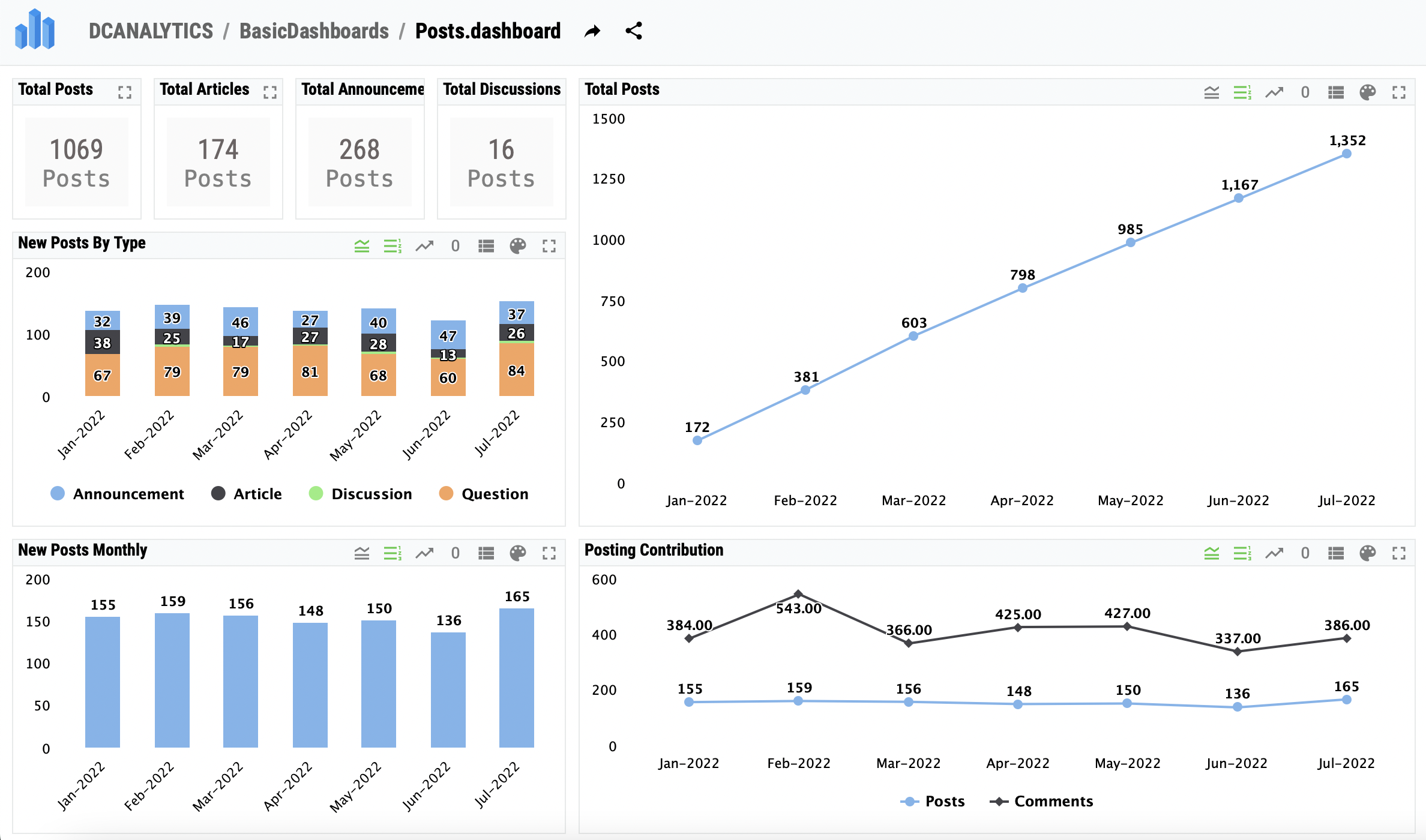This screenshot has width=1426, height=840.
Task: Click the area-chart icon on New Posts Monthly
Action: (362, 553)
